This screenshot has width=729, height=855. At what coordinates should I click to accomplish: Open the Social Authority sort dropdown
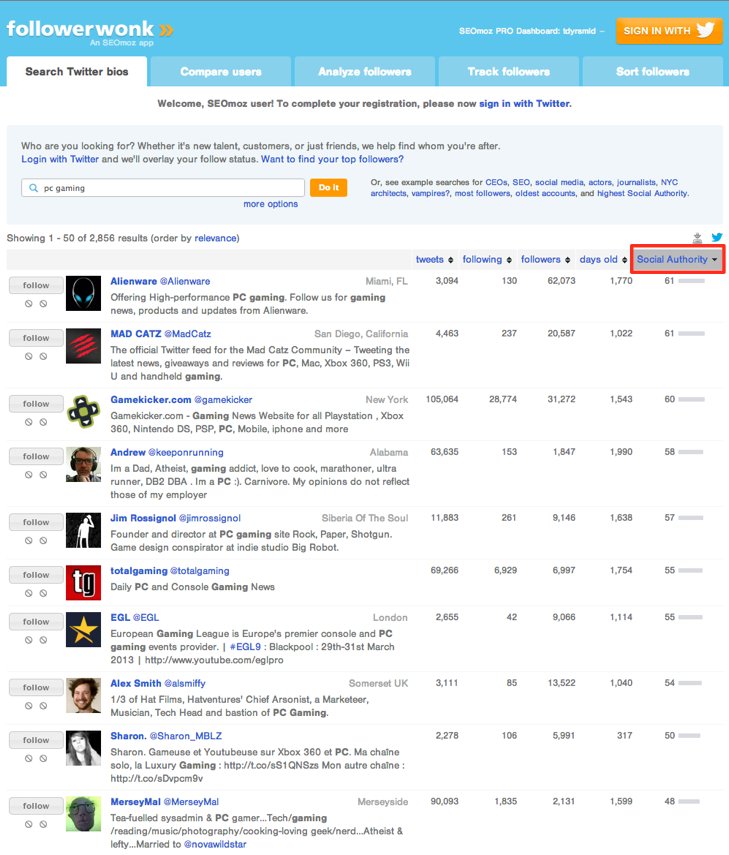[677, 260]
